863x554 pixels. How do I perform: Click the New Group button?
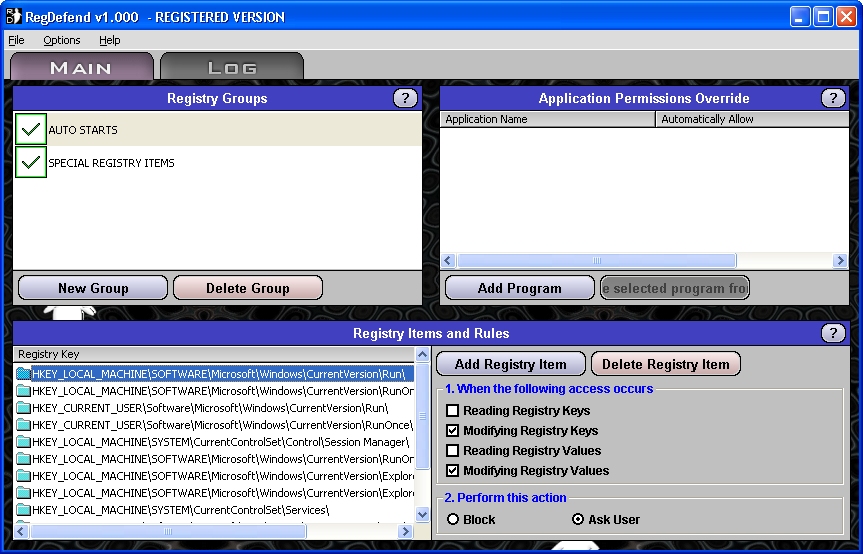[93, 288]
